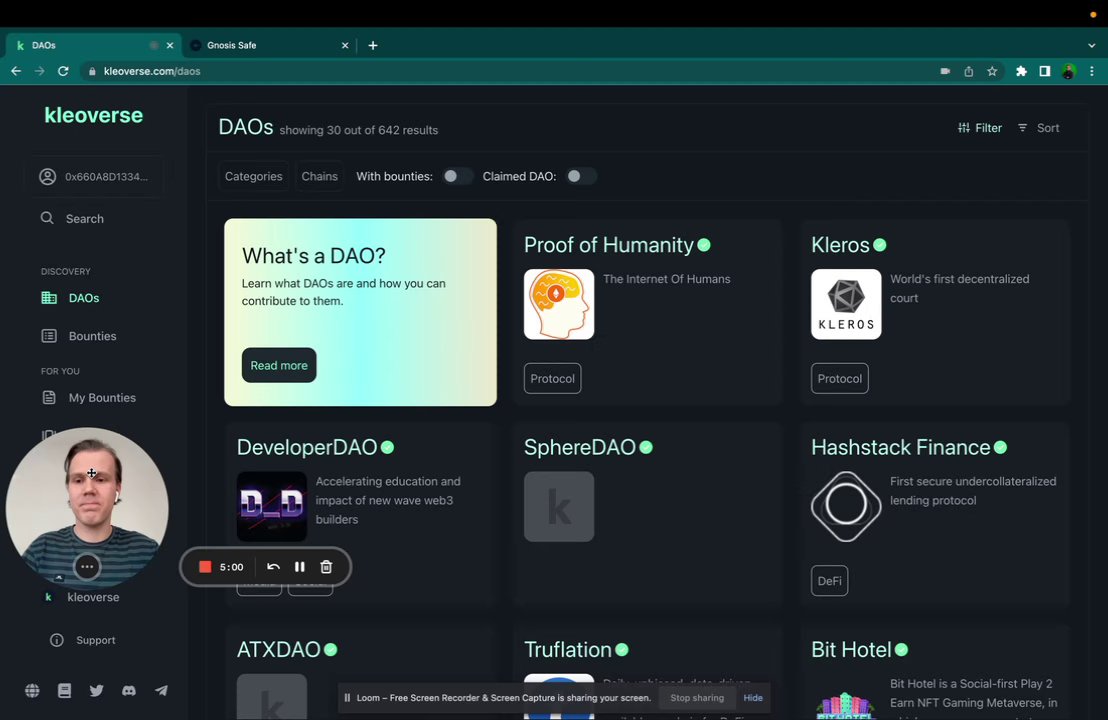Open Chrome three-dot menu

point(1092,71)
